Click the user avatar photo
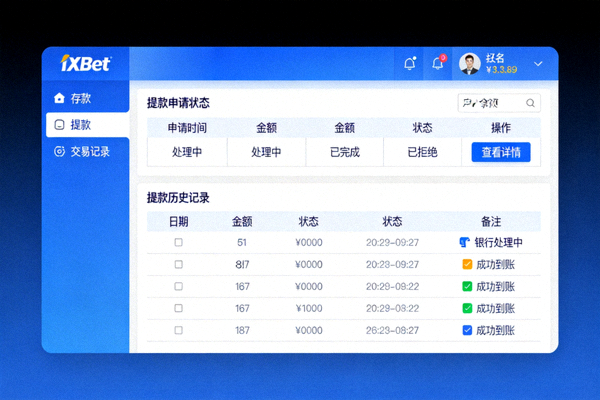The height and width of the screenshot is (400, 600). click(x=470, y=64)
